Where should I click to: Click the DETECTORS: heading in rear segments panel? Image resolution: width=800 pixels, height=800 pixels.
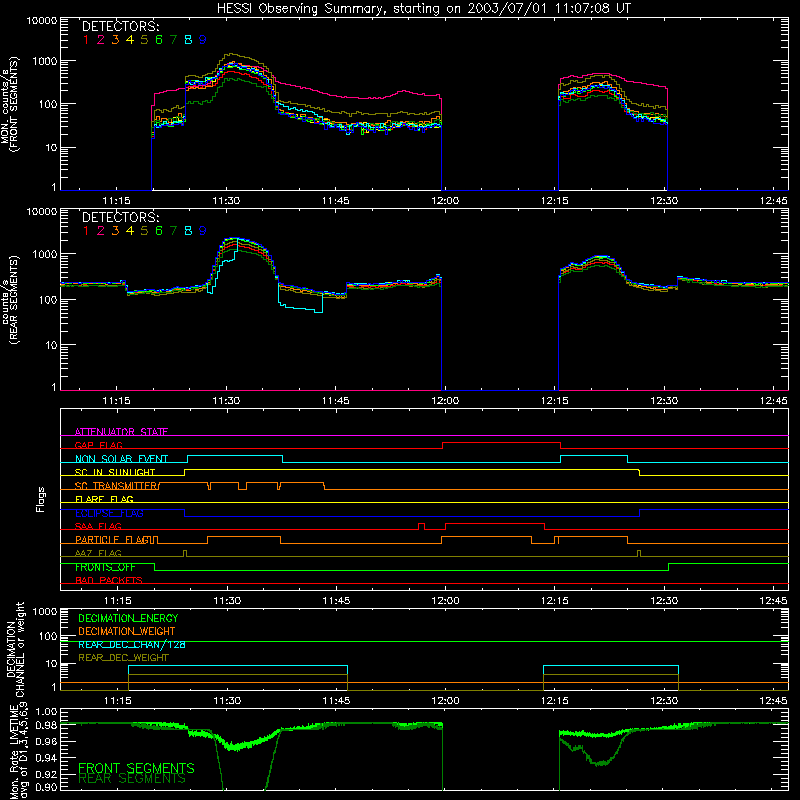click(x=121, y=217)
